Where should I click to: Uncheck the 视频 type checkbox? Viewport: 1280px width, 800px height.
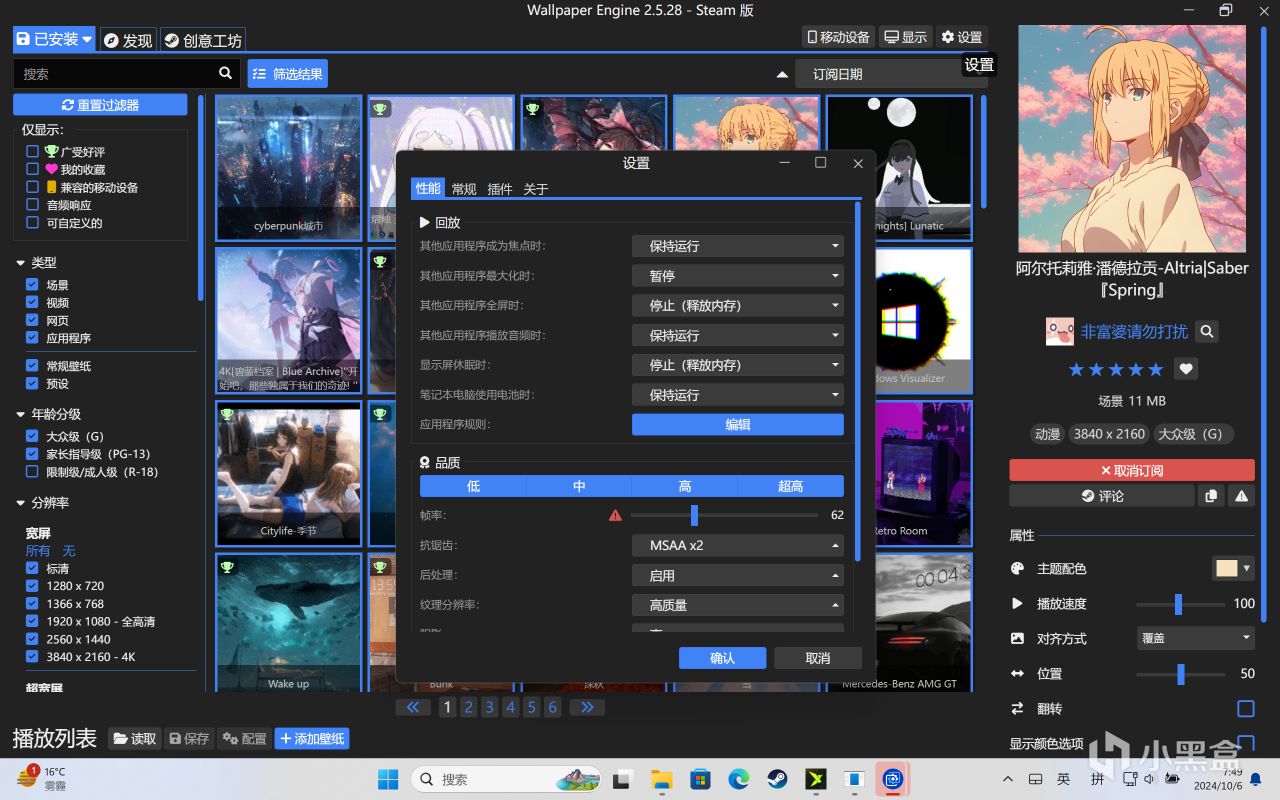click(x=33, y=302)
